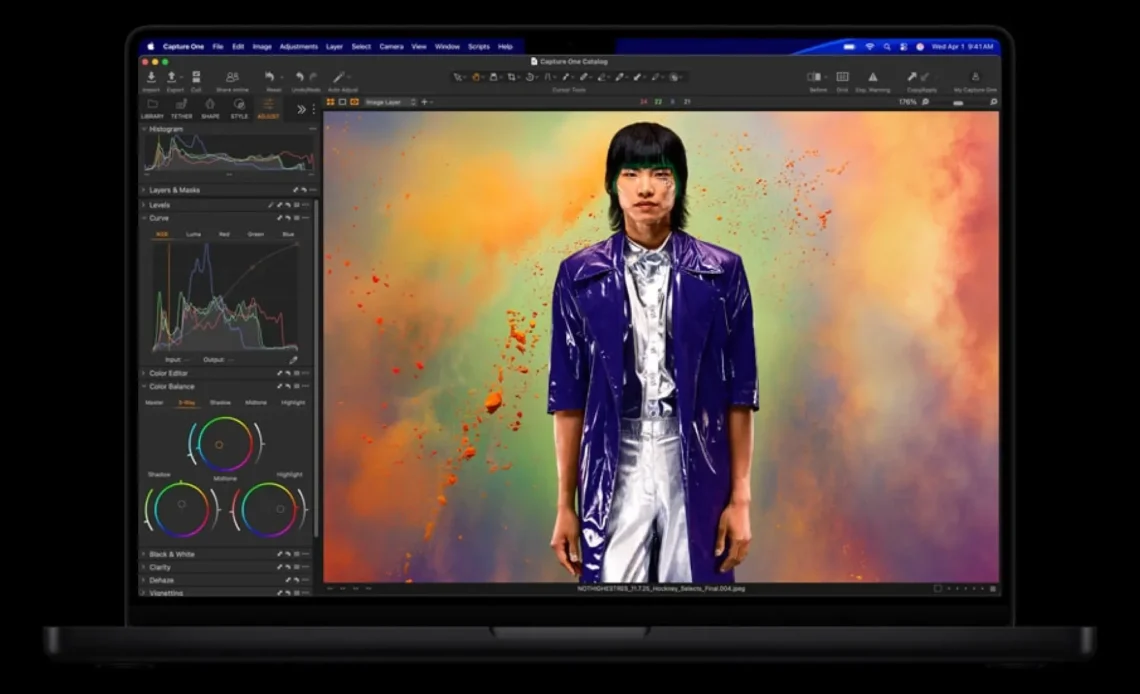Select the Luma tab in Curve
This screenshot has height=694, width=1140.
click(193, 234)
